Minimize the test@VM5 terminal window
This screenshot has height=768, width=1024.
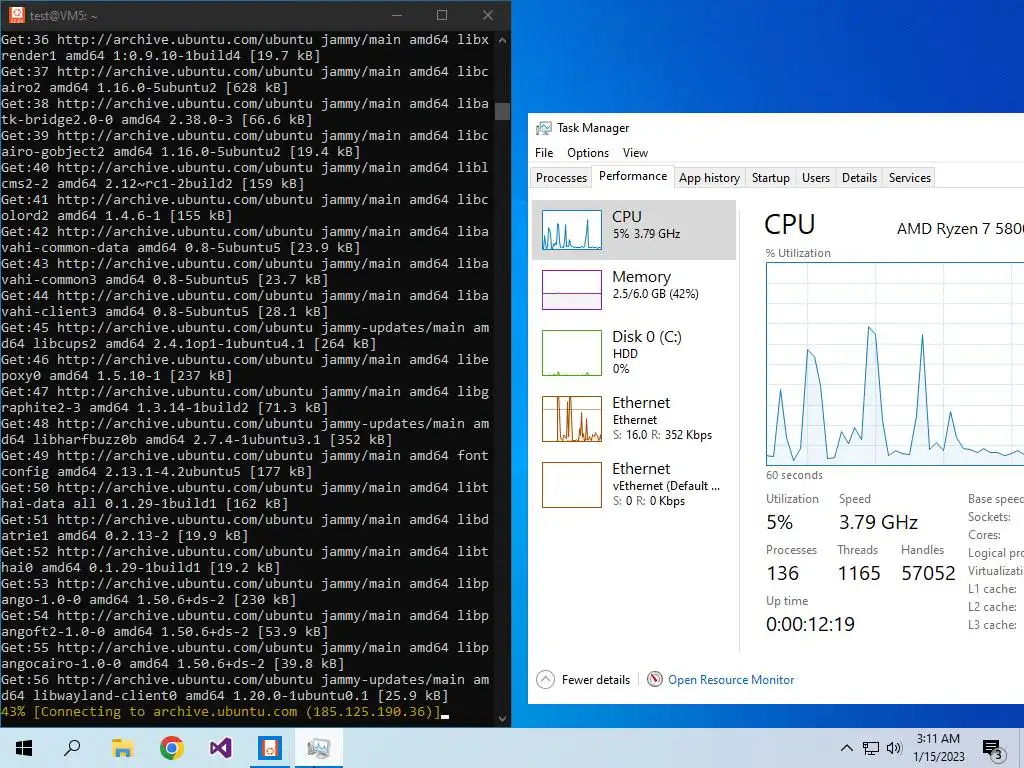tap(396, 15)
